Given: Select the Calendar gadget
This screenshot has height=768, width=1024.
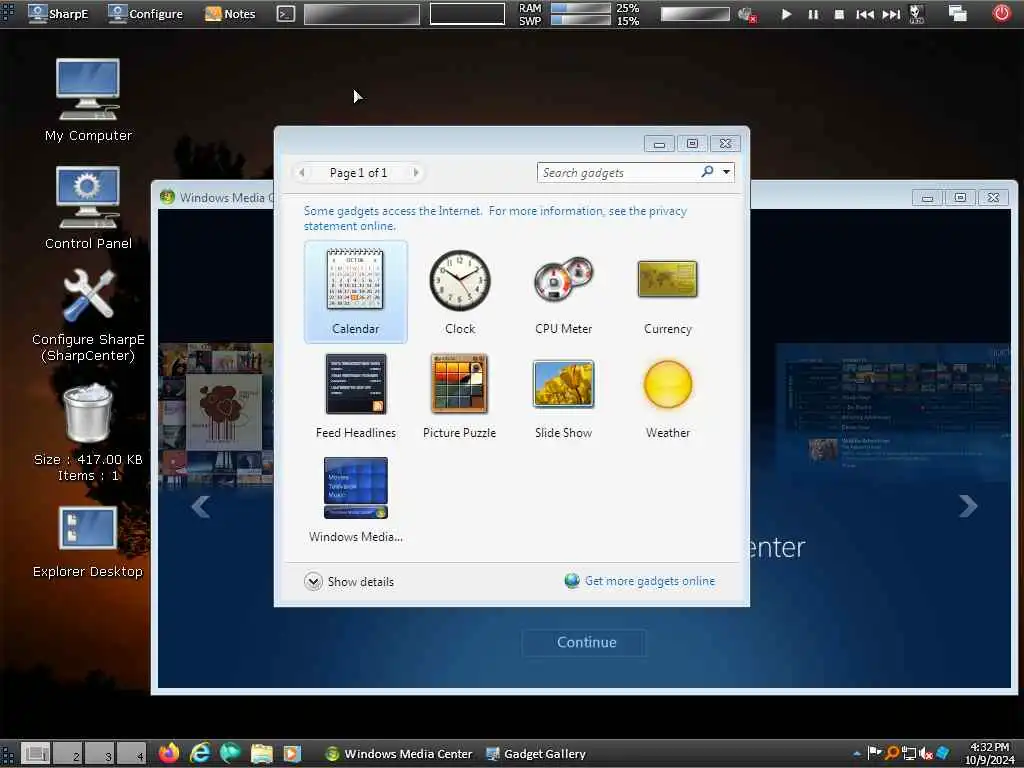Looking at the screenshot, I should pyautogui.click(x=355, y=291).
